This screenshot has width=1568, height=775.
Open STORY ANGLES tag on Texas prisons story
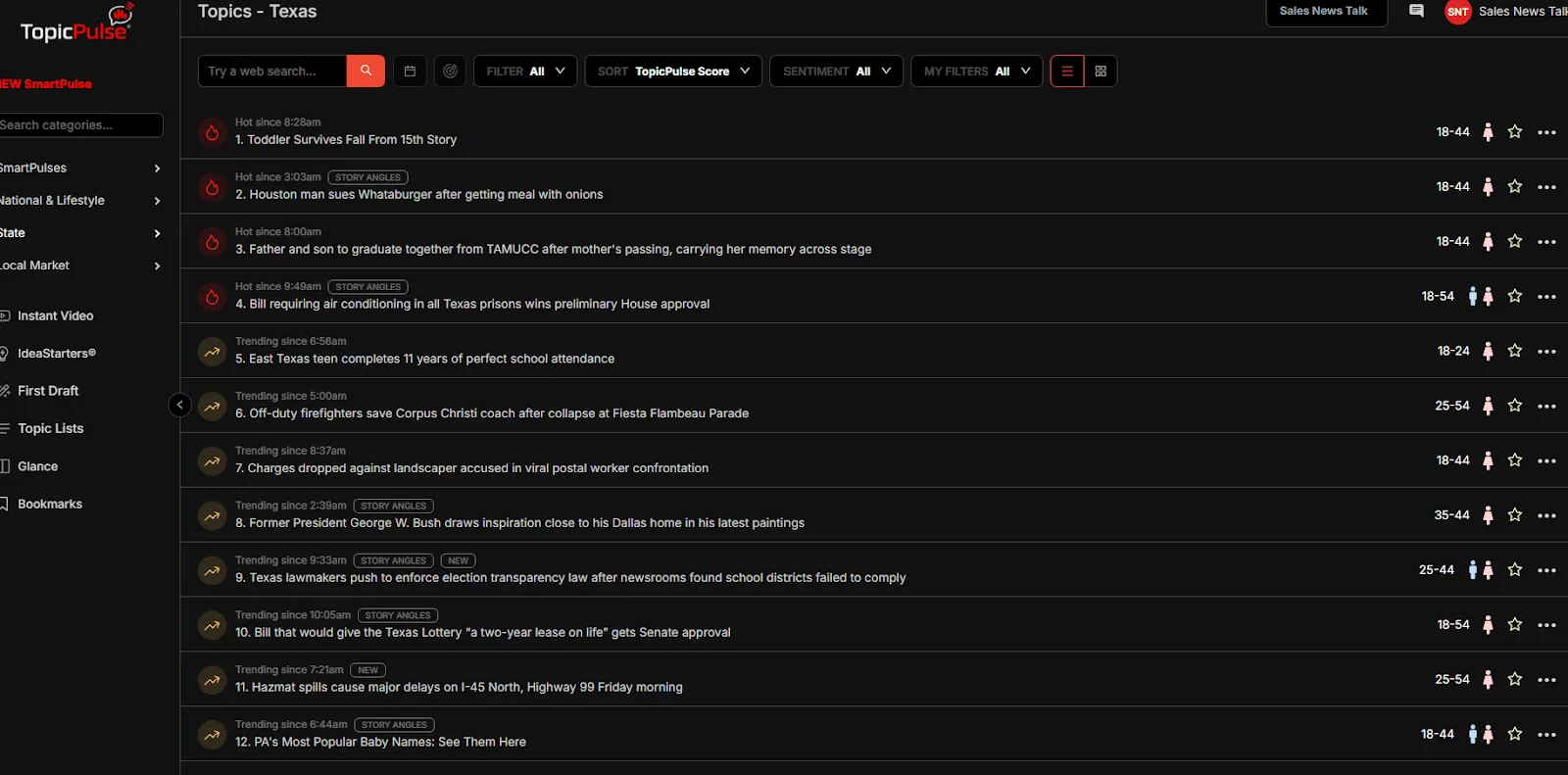pos(367,287)
